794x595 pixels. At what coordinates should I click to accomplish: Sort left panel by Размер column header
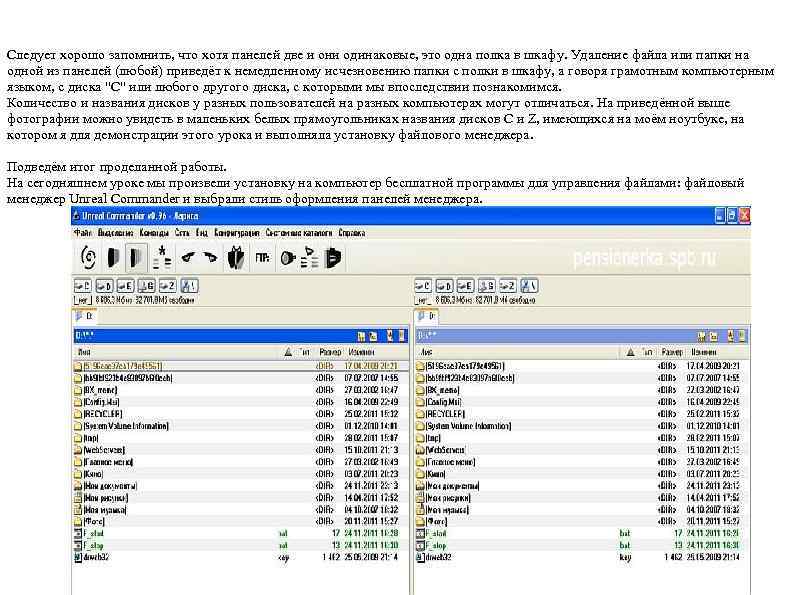[x=330, y=352]
